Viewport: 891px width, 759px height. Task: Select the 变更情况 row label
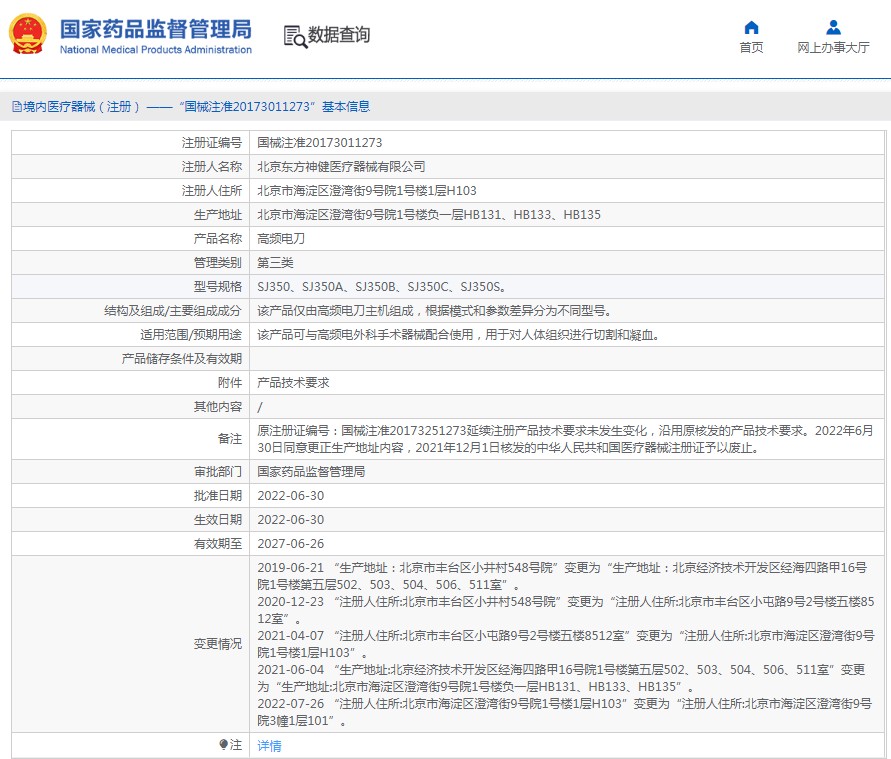click(x=218, y=644)
